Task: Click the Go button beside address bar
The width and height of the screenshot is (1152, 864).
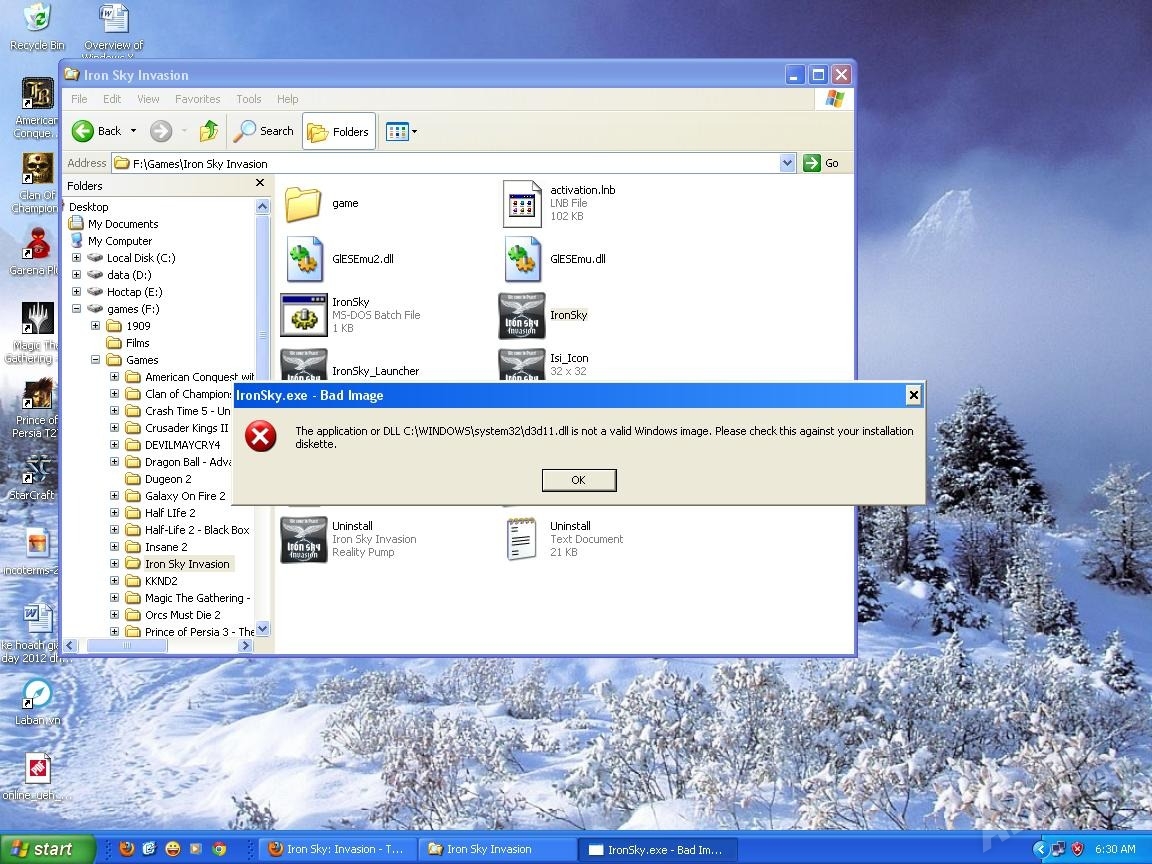Action: 822,163
